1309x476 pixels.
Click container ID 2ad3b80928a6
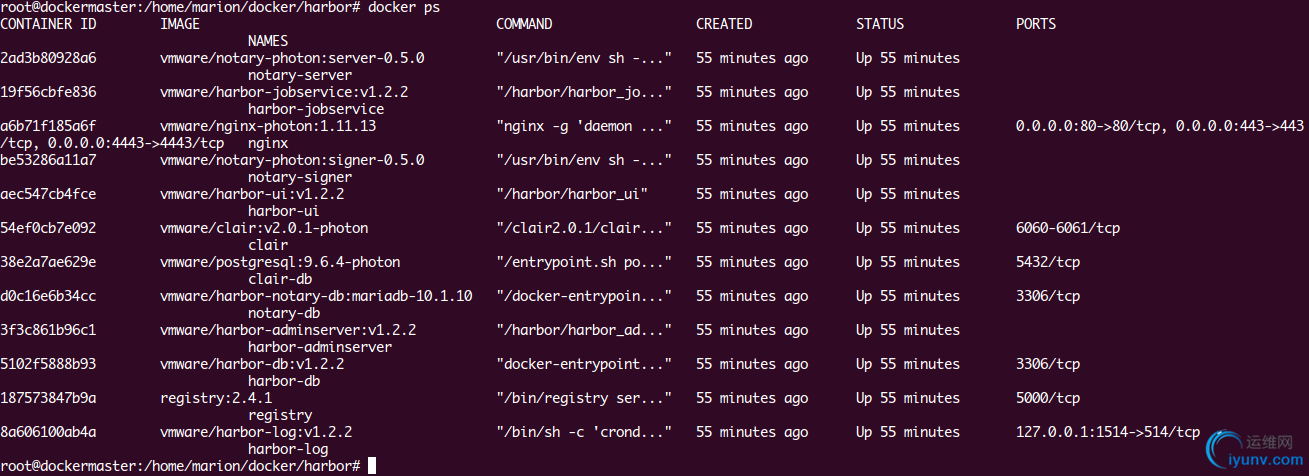[x=48, y=58]
